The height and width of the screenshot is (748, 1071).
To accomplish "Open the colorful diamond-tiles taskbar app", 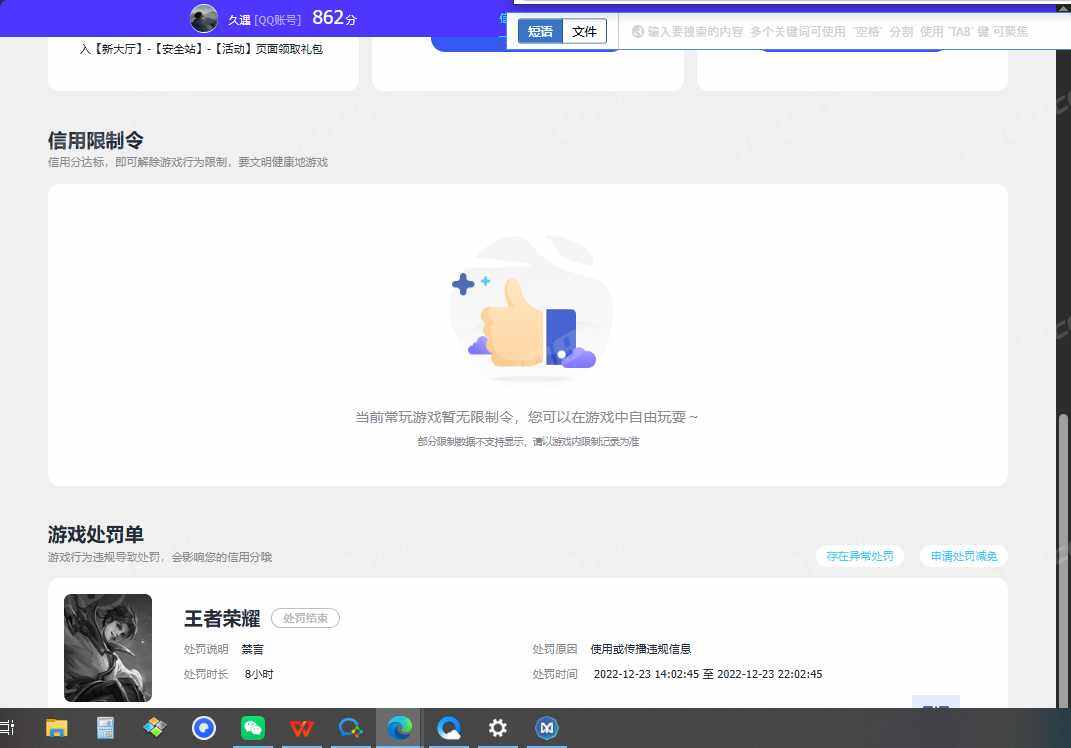I will pyautogui.click(x=154, y=728).
